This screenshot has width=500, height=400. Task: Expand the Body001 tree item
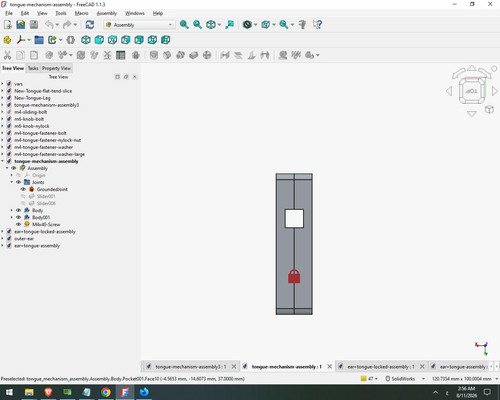pyautogui.click(x=12, y=217)
